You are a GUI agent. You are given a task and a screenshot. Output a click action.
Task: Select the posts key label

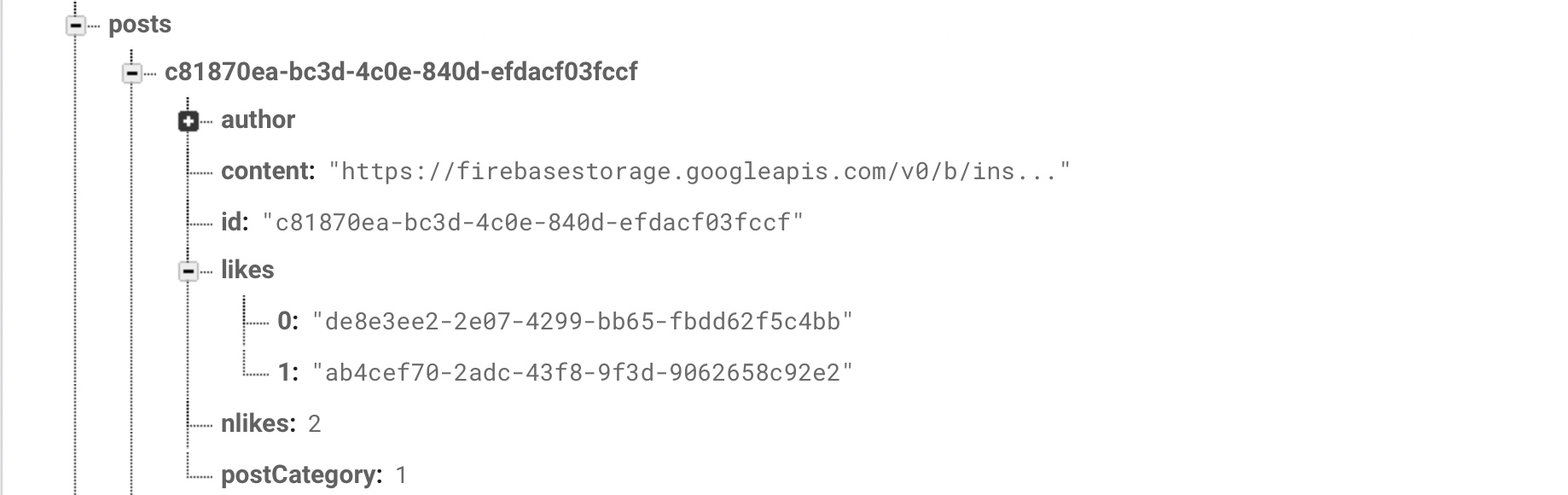140,25
